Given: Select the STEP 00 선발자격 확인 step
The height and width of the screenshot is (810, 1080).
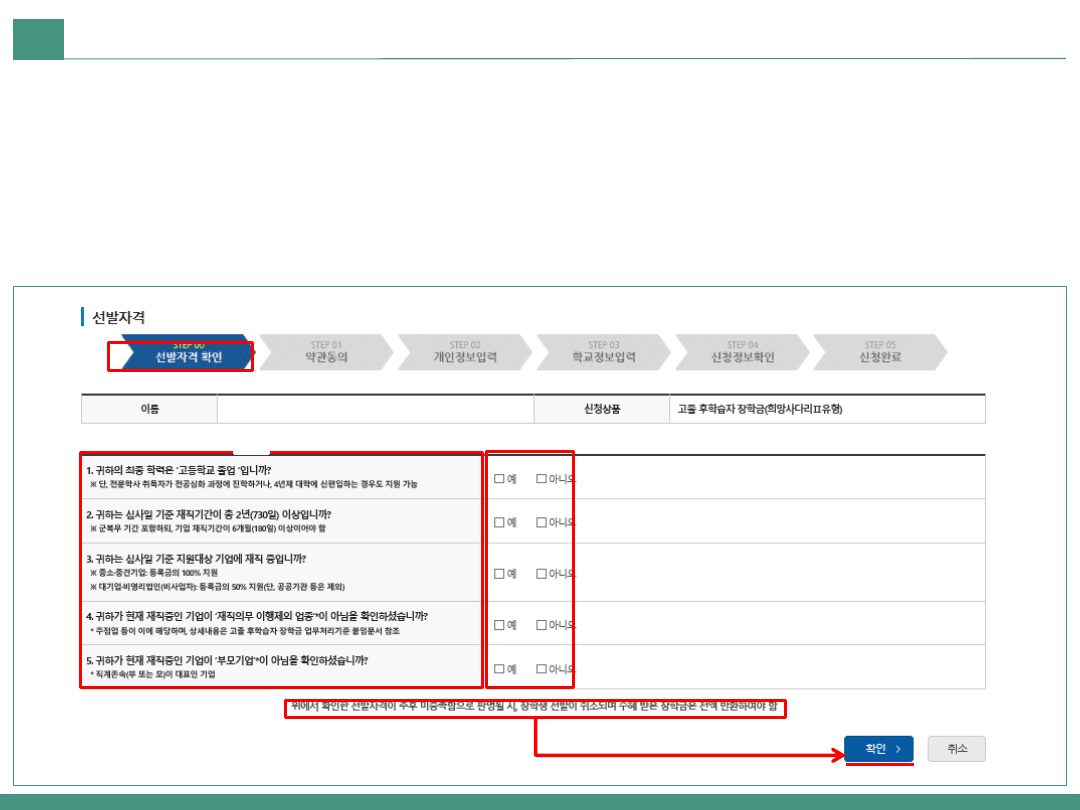Looking at the screenshot, I should 185,353.
